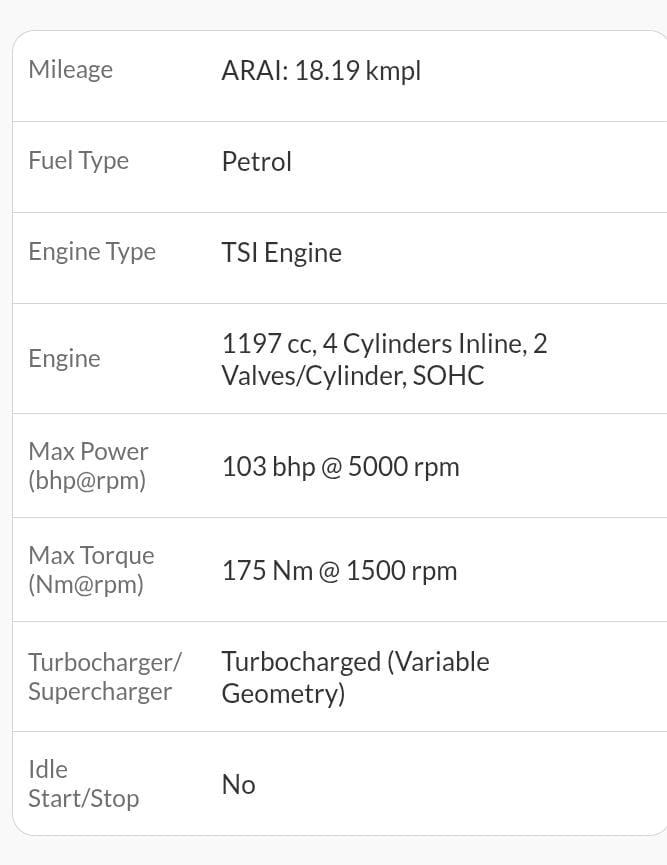Click the Fuel Type label
667x865 pixels.
(x=78, y=161)
